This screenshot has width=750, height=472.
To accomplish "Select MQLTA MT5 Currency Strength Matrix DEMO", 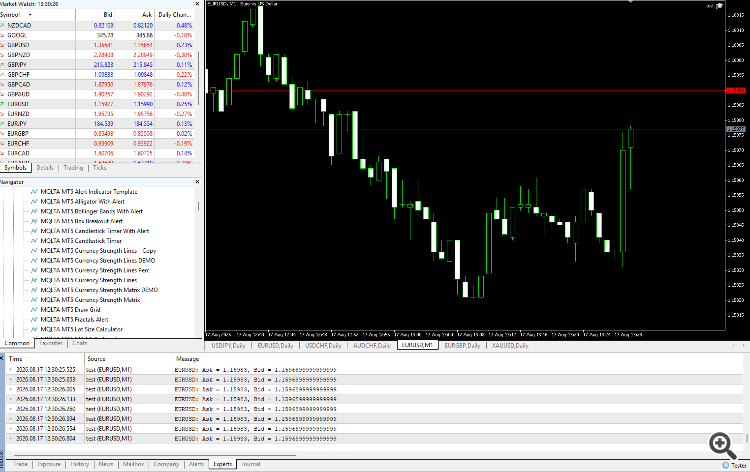I will (x=99, y=290).
